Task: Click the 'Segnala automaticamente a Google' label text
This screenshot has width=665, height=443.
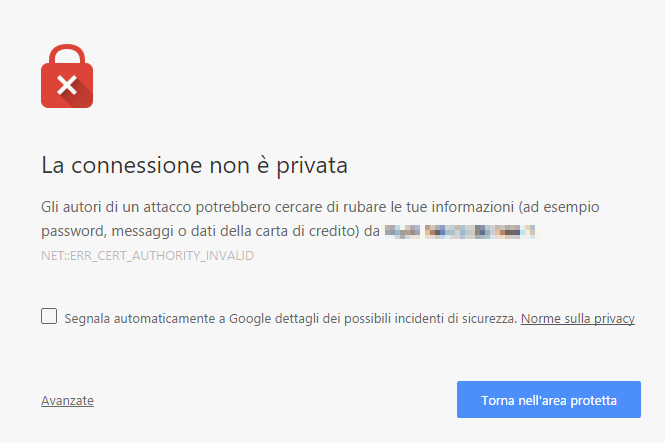Action: (167, 318)
